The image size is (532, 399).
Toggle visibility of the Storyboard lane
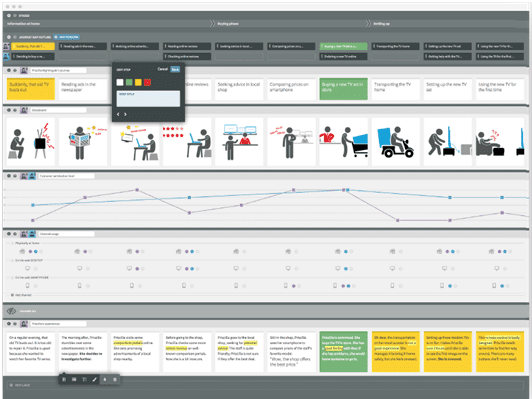(15, 110)
